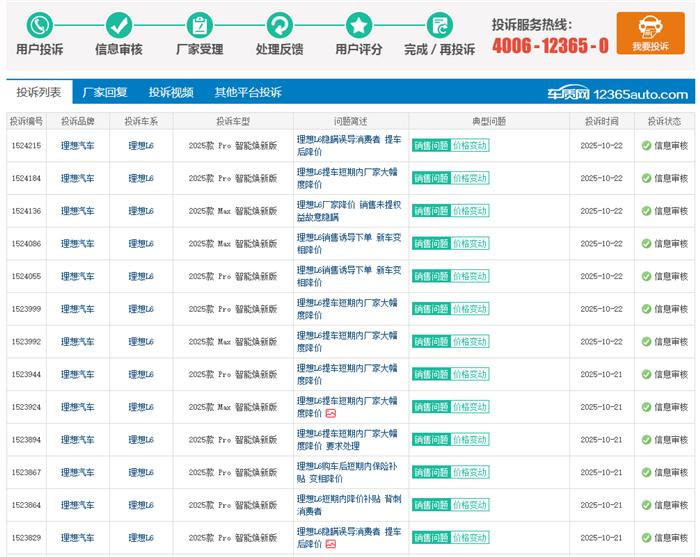Click the 厂家受理 clipboard icon
The image size is (700, 557).
[199, 25]
